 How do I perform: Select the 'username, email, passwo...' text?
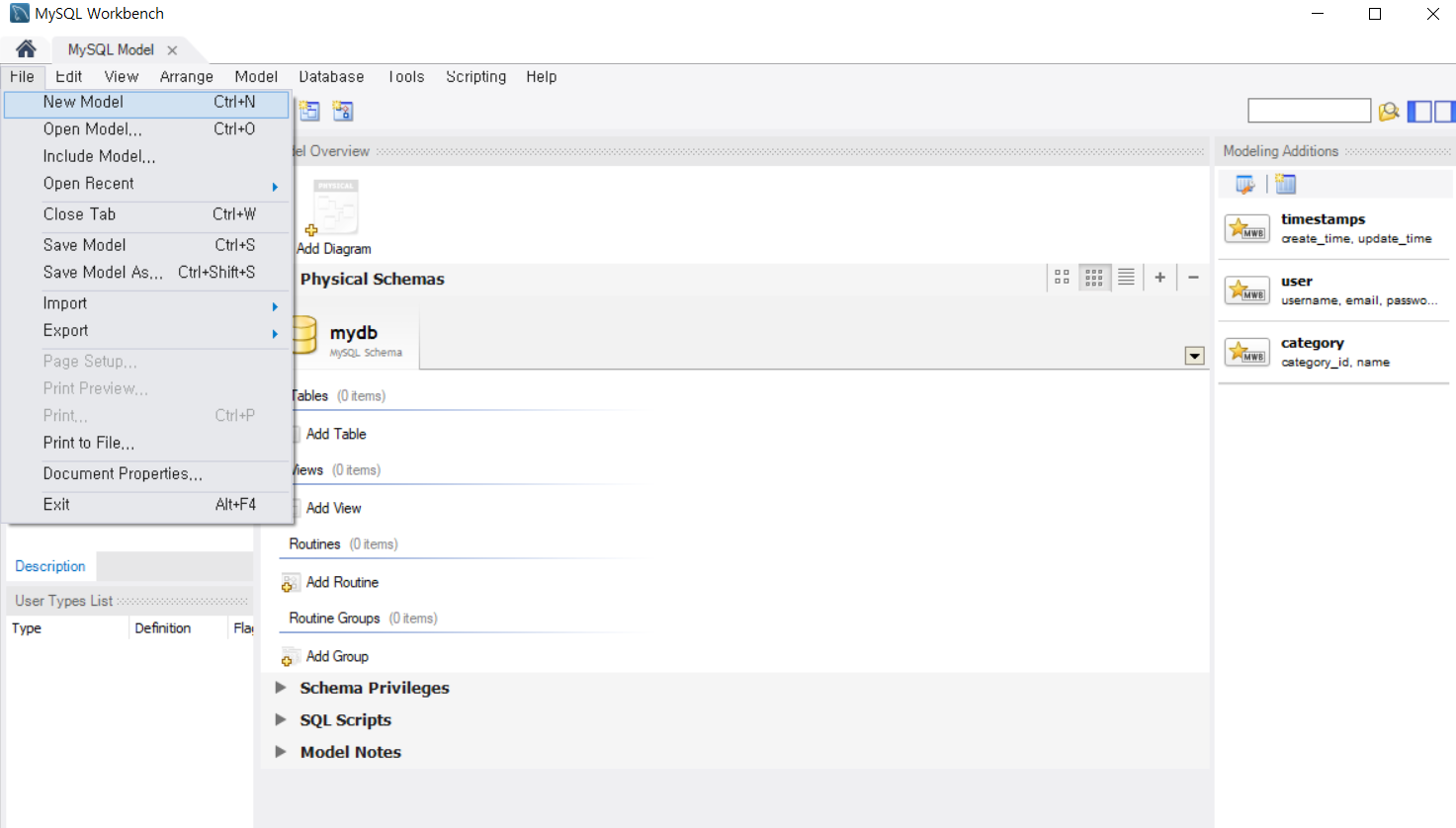coord(1360,300)
